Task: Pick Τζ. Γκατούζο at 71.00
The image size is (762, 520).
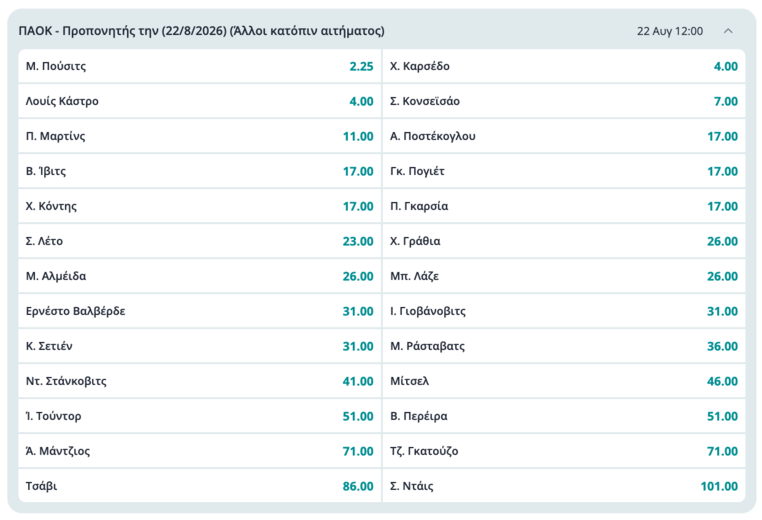Action: 564,451
